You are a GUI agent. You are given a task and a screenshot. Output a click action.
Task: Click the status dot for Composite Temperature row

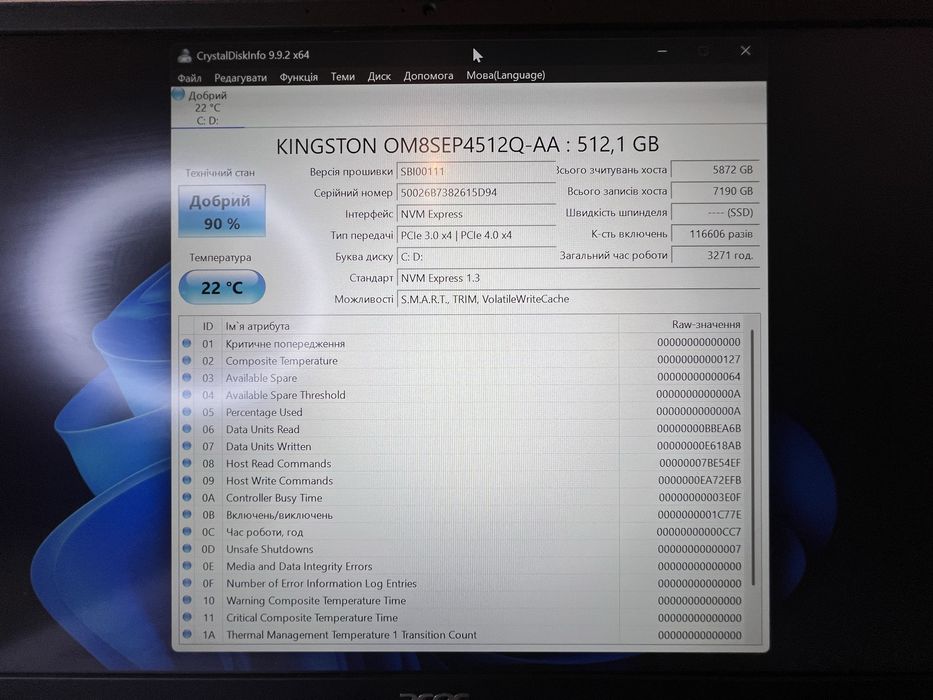[187, 360]
